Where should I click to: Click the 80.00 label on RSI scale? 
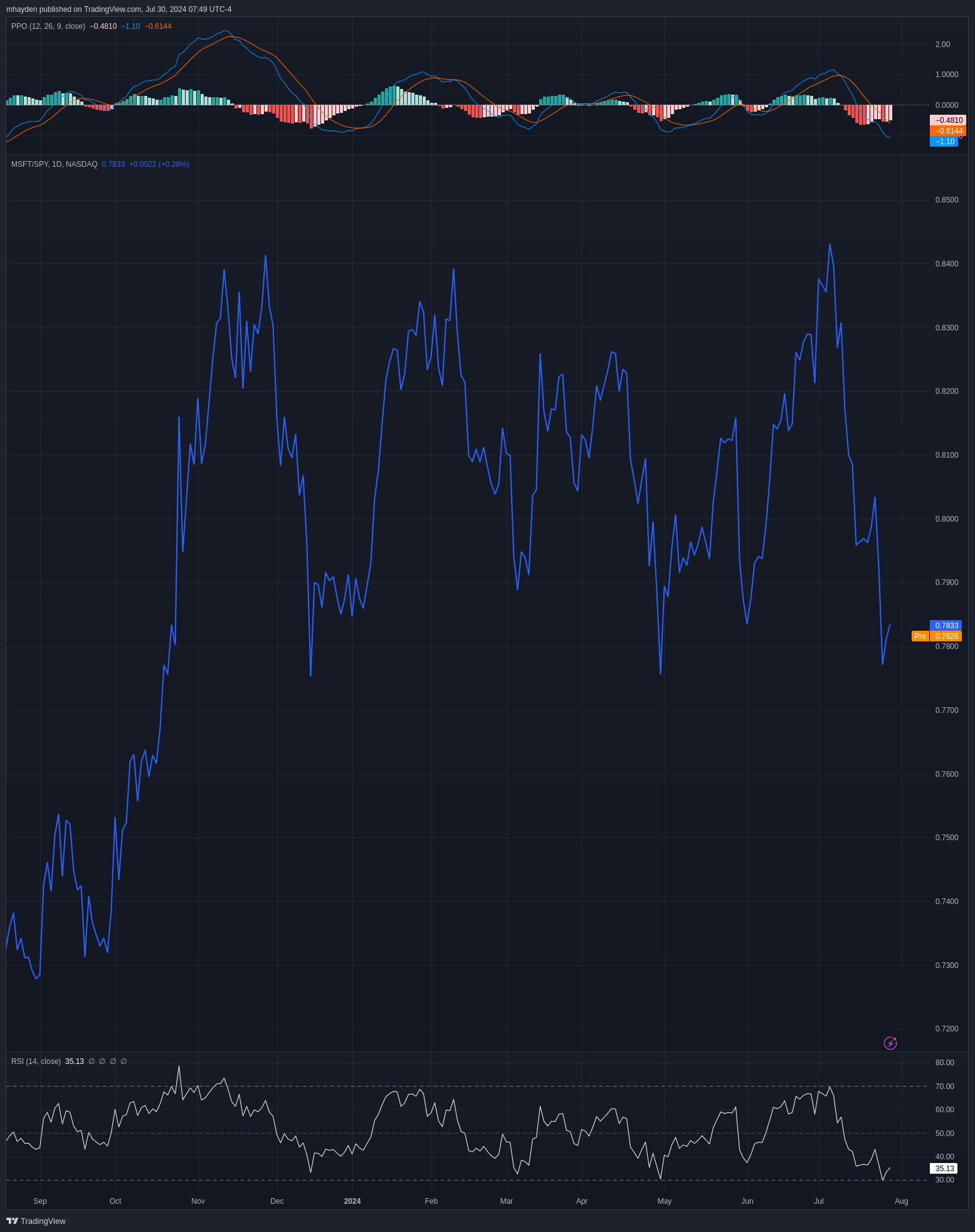[944, 1063]
